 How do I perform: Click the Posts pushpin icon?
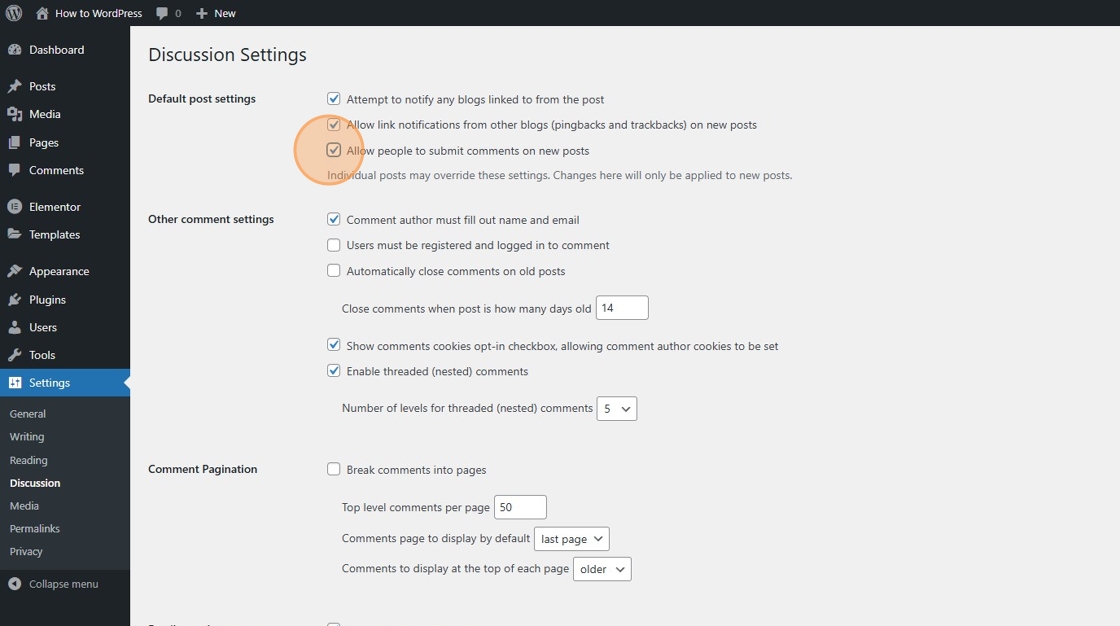point(14,86)
